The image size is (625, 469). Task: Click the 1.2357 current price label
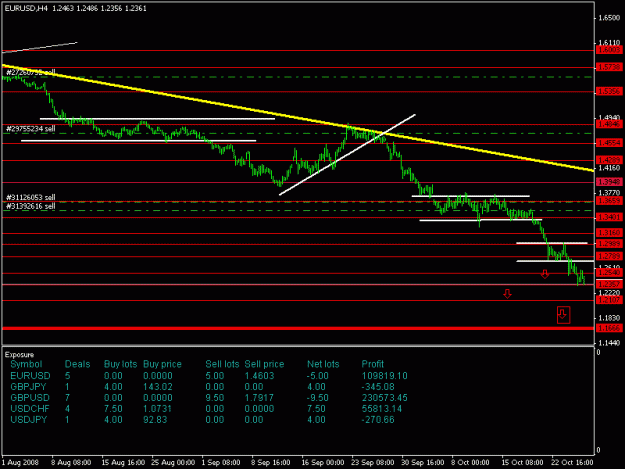click(609, 284)
